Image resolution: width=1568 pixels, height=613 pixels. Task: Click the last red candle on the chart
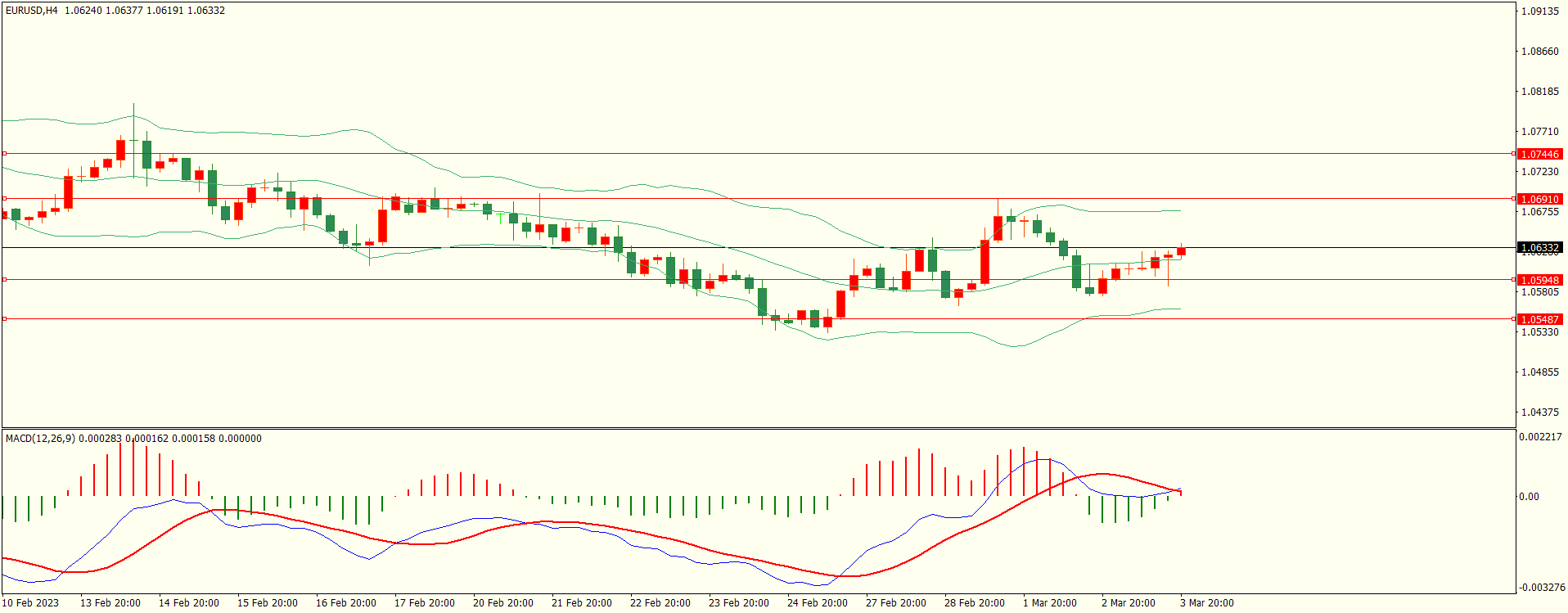pyautogui.click(x=1181, y=251)
